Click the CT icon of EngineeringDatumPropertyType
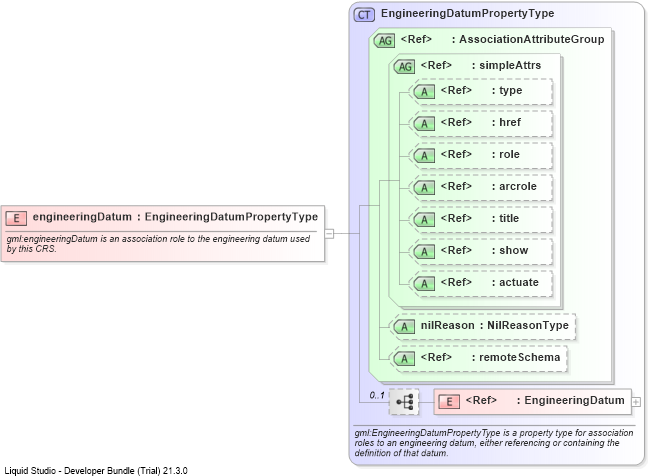The image size is (648, 476). click(364, 15)
